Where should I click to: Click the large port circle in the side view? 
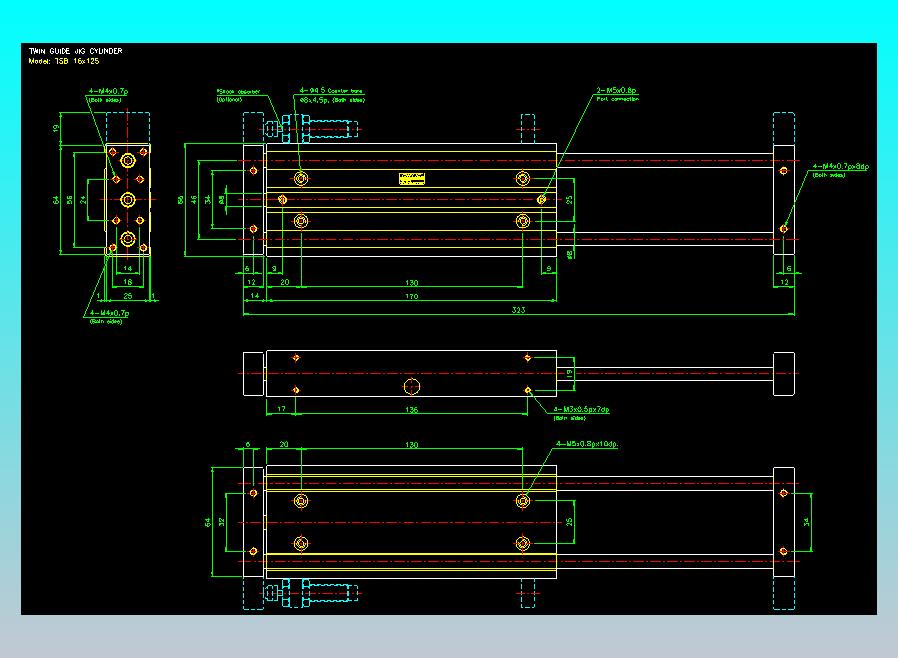click(x=411, y=387)
